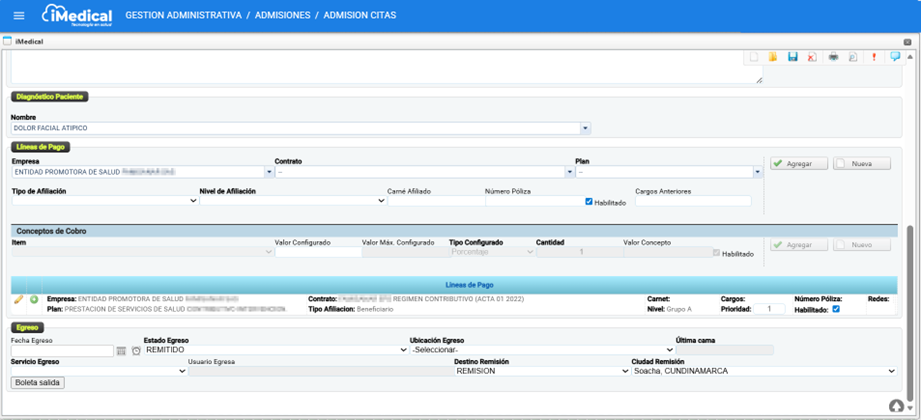Screen dimensions: 921x420
Task: Click the scroll-to-top arrow icon
Action: [x=896, y=406]
